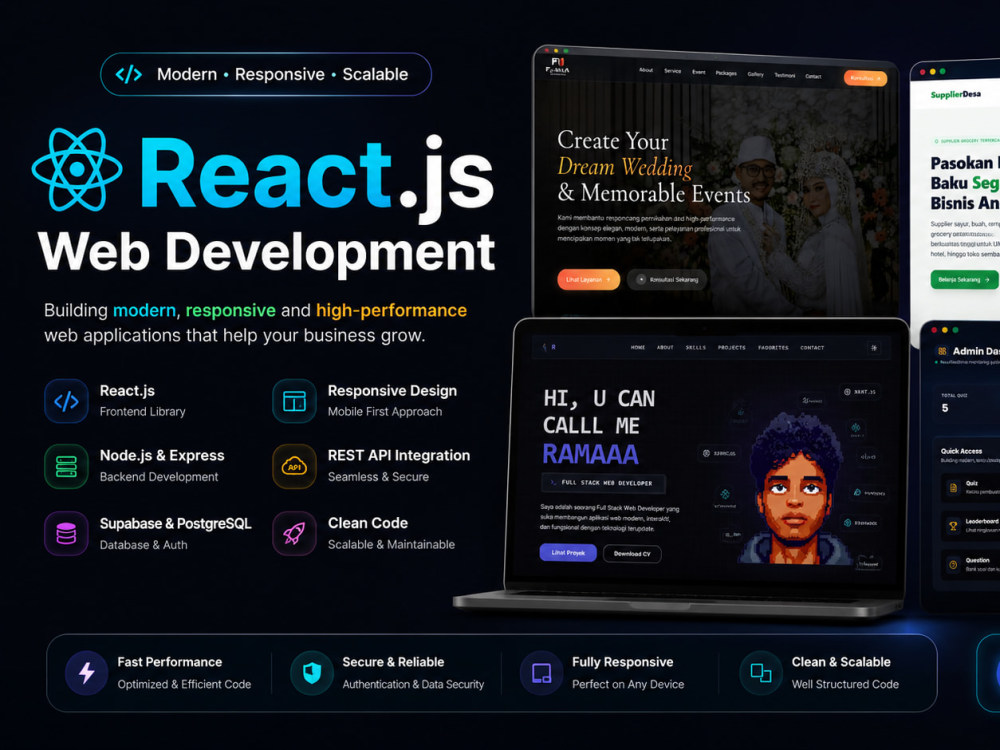Click the Modern Responsive Scalable badge

point(265,75)
